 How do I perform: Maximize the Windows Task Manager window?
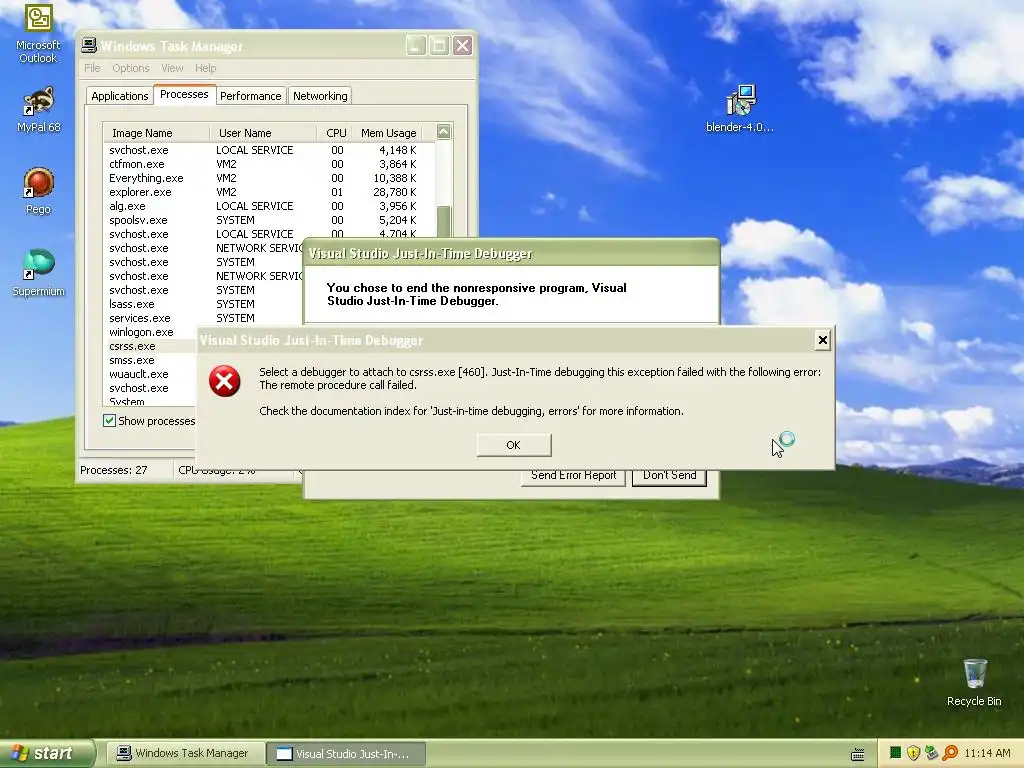(x=439, y=46)
